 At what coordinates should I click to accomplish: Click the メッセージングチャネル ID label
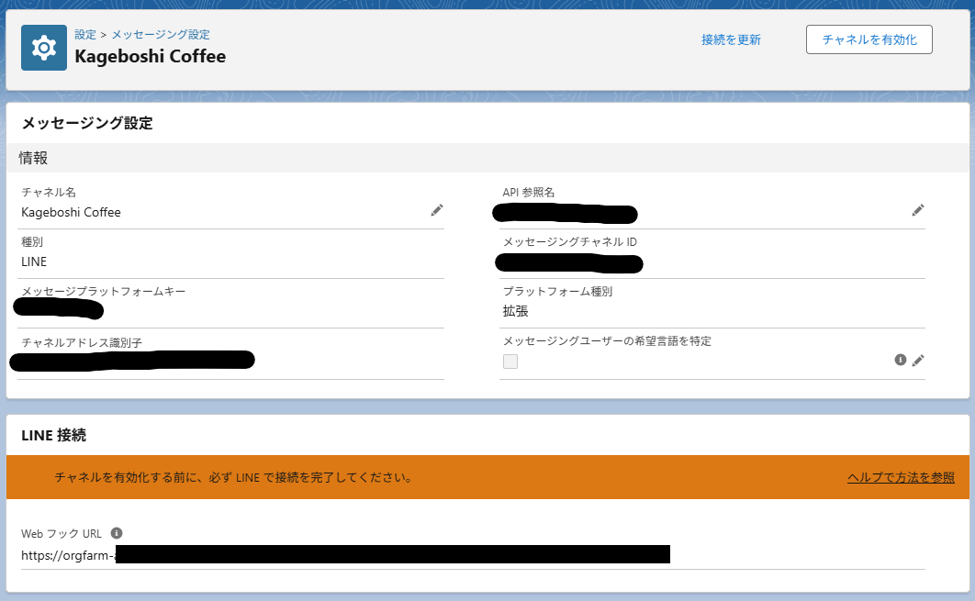coord(570,242)
